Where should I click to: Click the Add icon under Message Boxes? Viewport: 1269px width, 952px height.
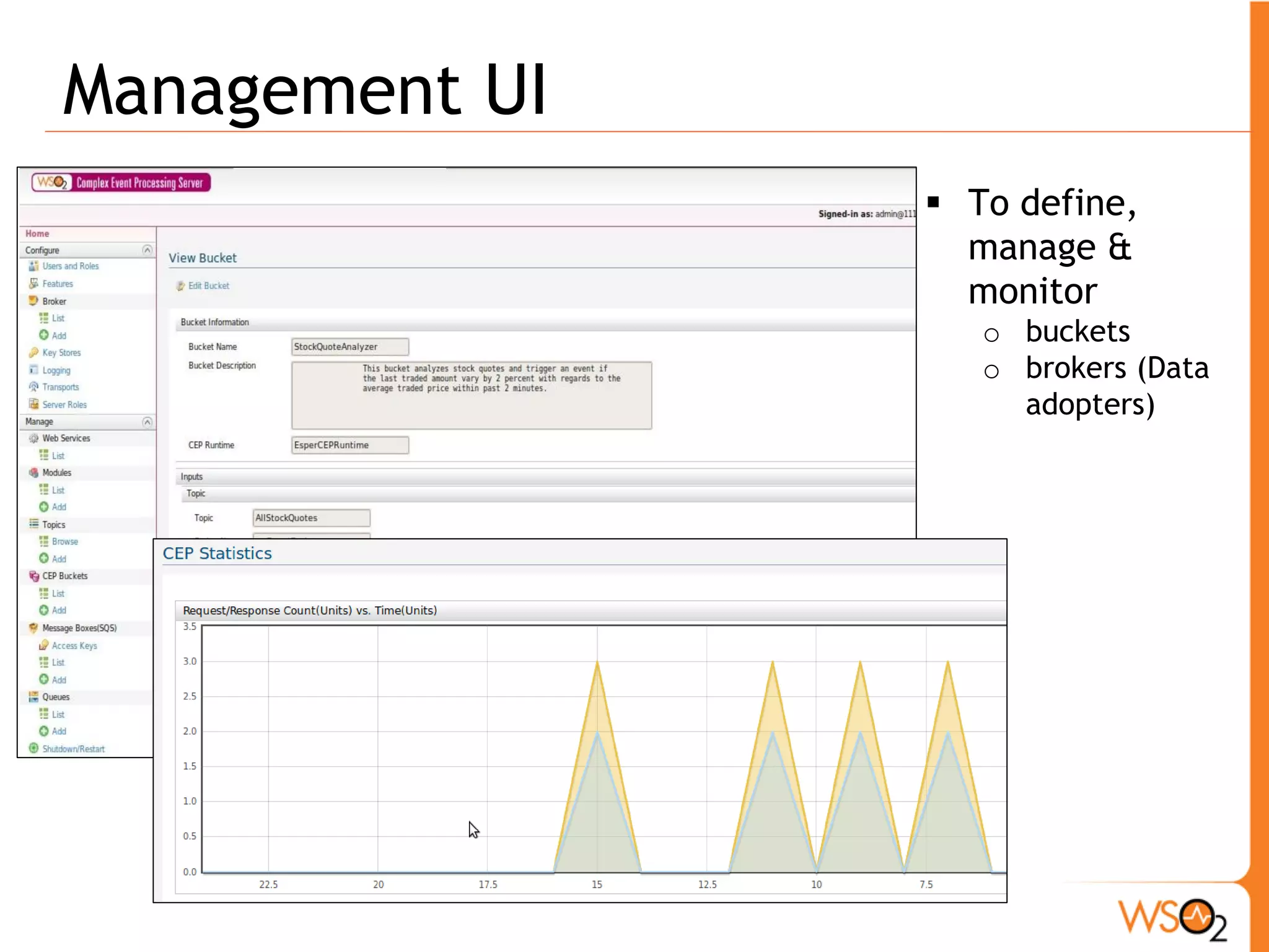44,679
